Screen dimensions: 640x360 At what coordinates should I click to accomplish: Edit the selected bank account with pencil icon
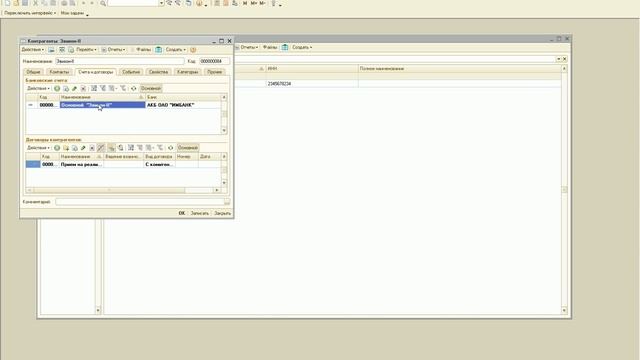coord(74,89)
